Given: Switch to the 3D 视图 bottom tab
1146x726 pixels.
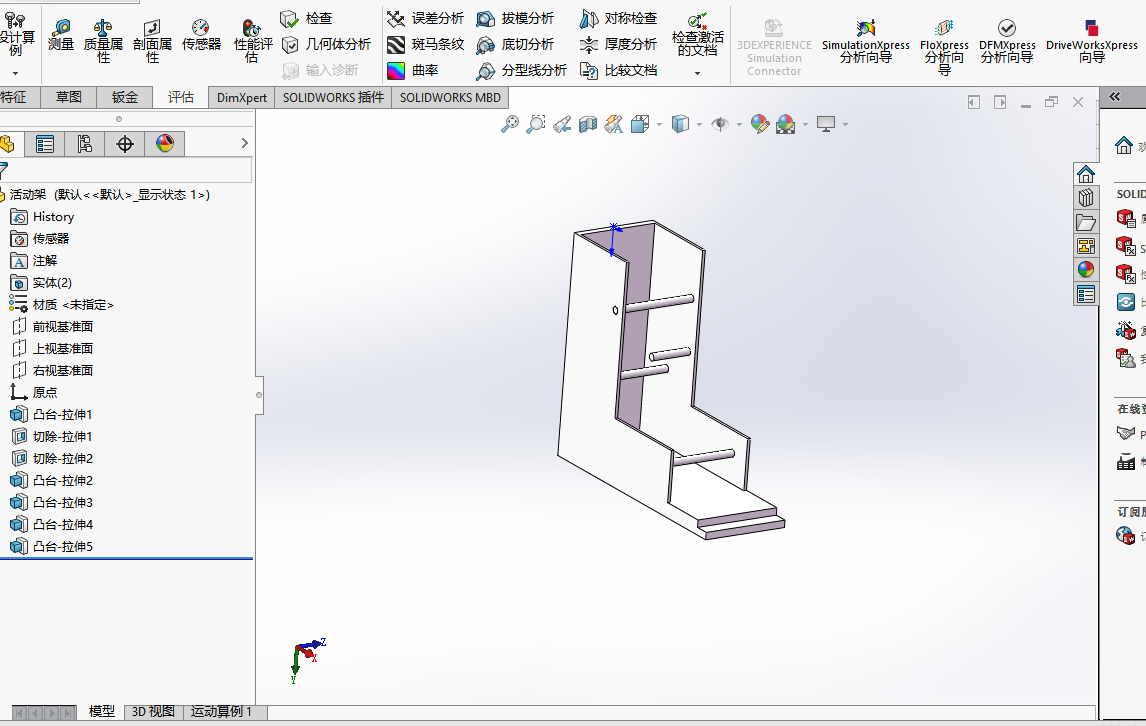Looking at the screenshot, I should pos(153,711).
